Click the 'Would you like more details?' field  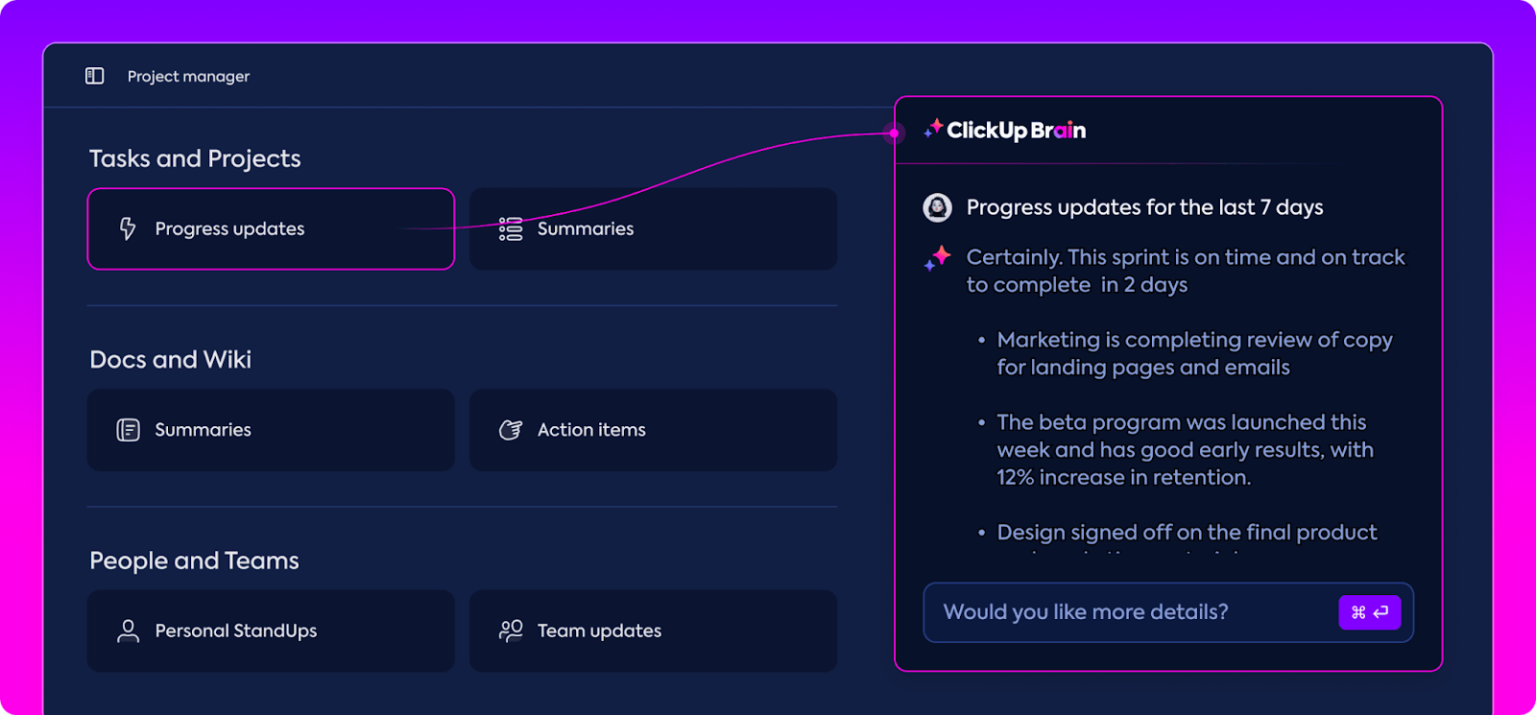pos(1130,612)
